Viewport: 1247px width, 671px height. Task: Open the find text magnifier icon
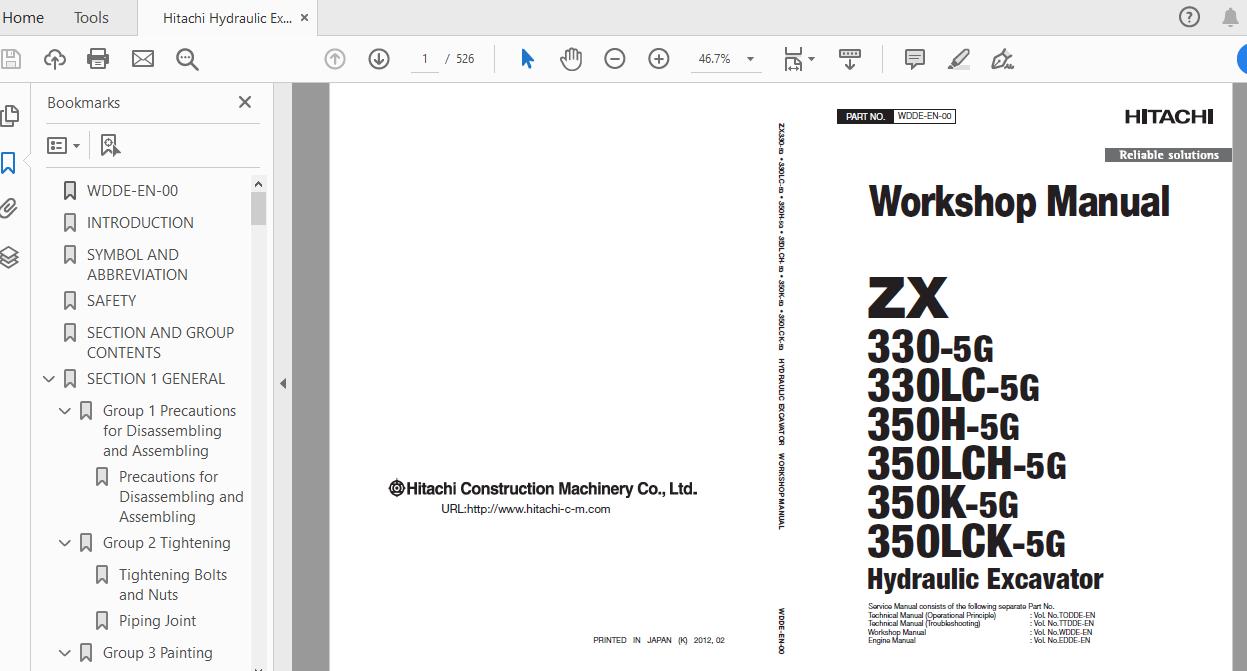(187, 59)
